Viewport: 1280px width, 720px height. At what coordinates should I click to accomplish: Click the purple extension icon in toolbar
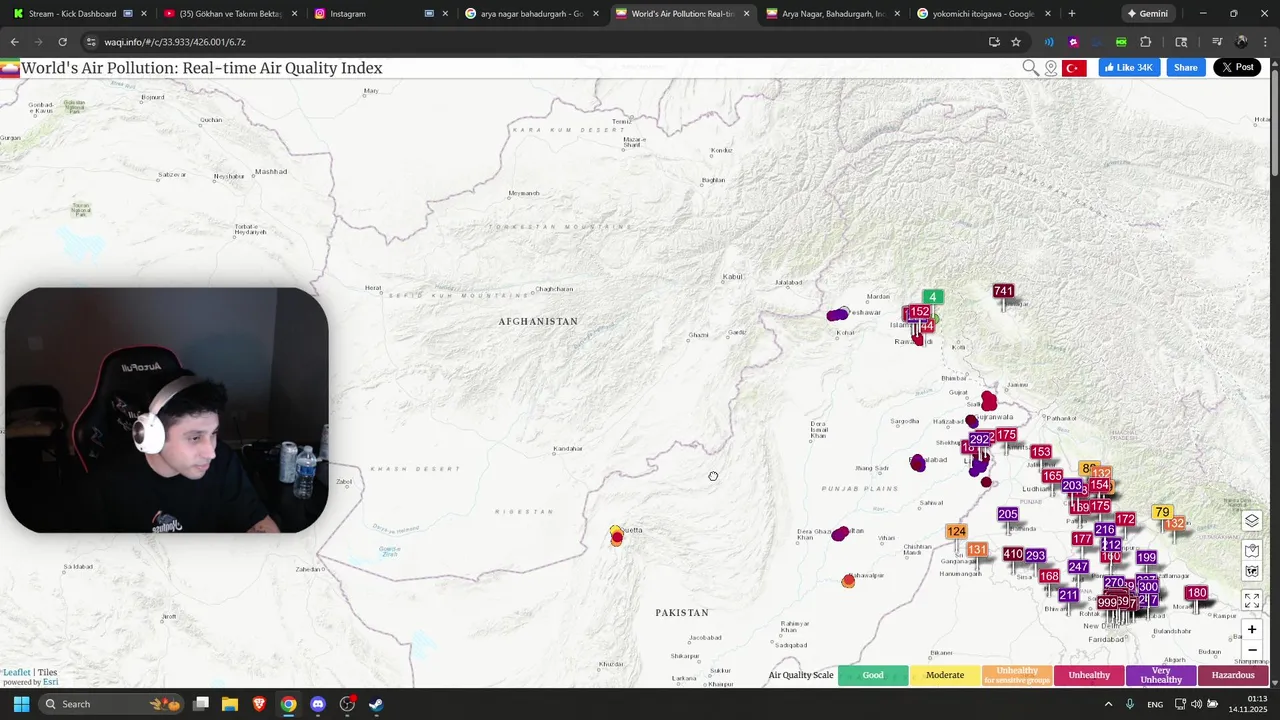point(1073,42)
